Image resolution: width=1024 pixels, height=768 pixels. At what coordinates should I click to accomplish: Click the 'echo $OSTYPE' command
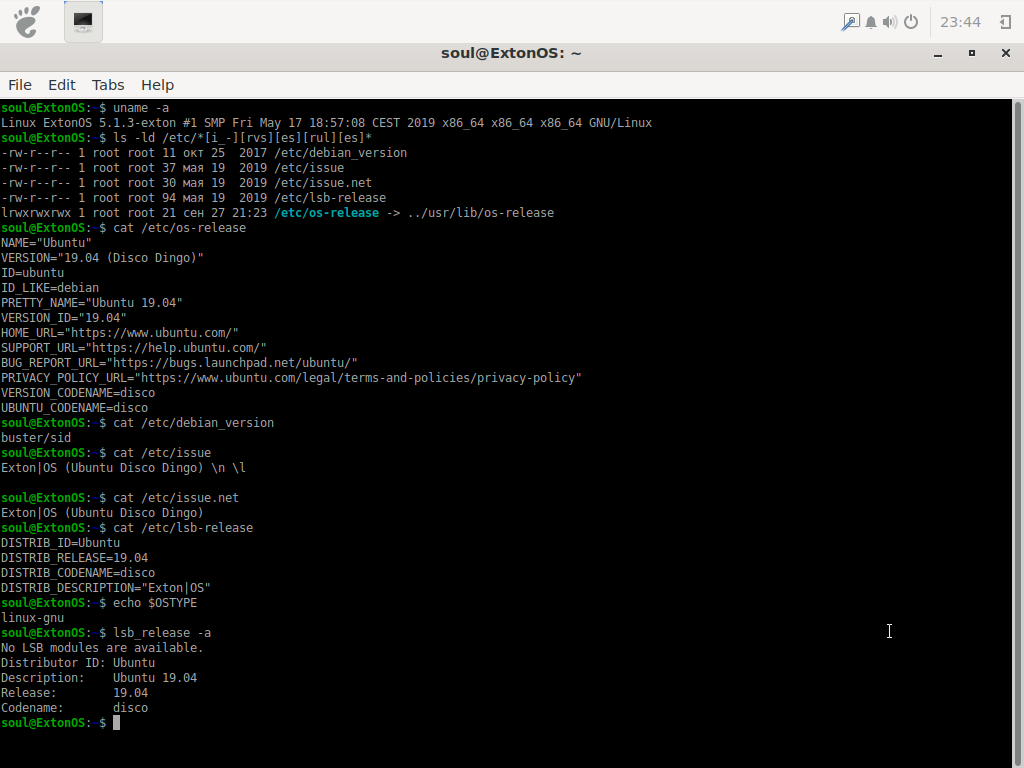[x=155, y=603]
